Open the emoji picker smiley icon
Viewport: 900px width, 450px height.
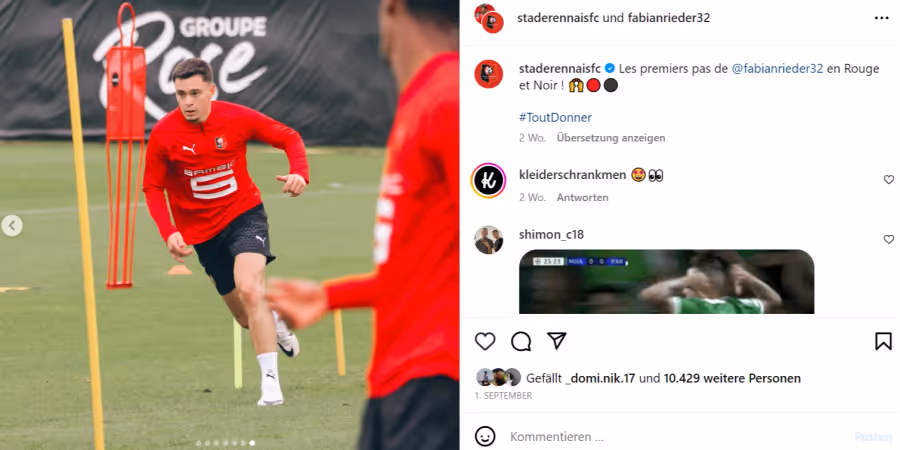pyautogui.click(x=485, y=436)
